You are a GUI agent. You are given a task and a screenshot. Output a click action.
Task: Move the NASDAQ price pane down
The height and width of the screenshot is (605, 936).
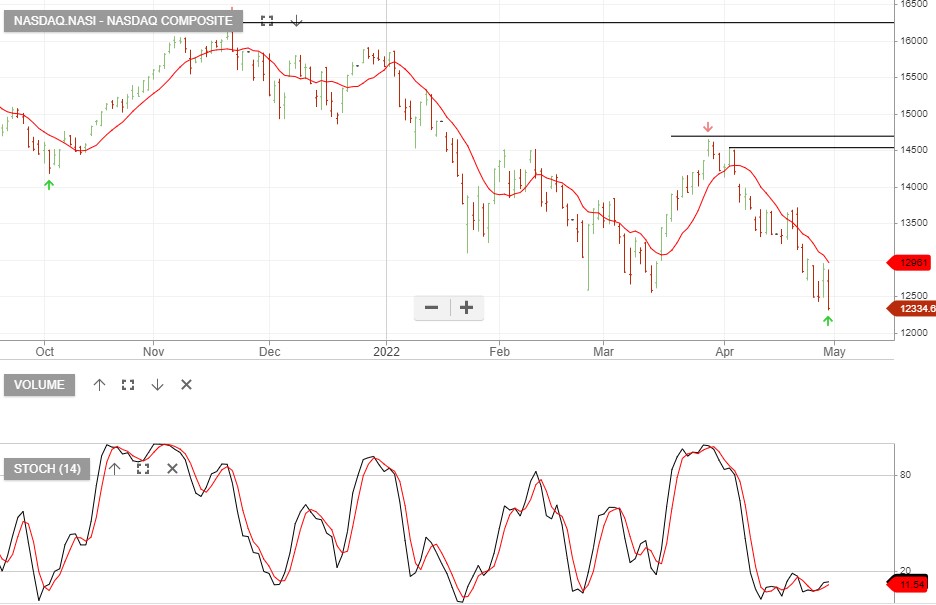[296, 21]
